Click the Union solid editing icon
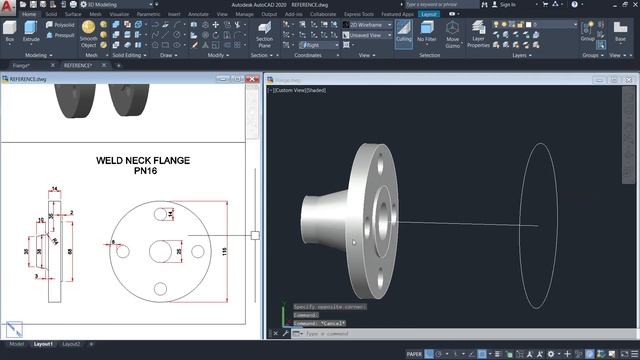The width and height of the screenshot is (640, 360). click(116, 24)
